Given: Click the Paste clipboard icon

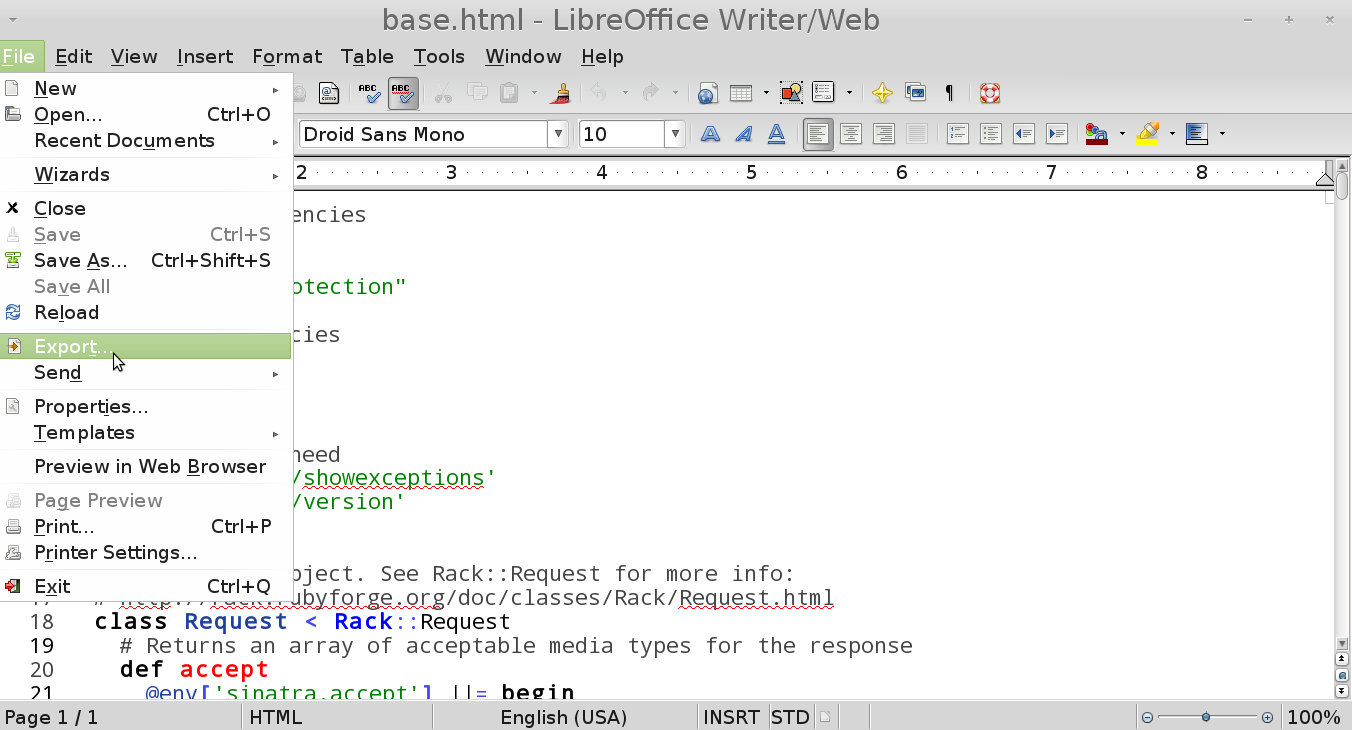Looking at the screenshot, I should pos(510,94).
